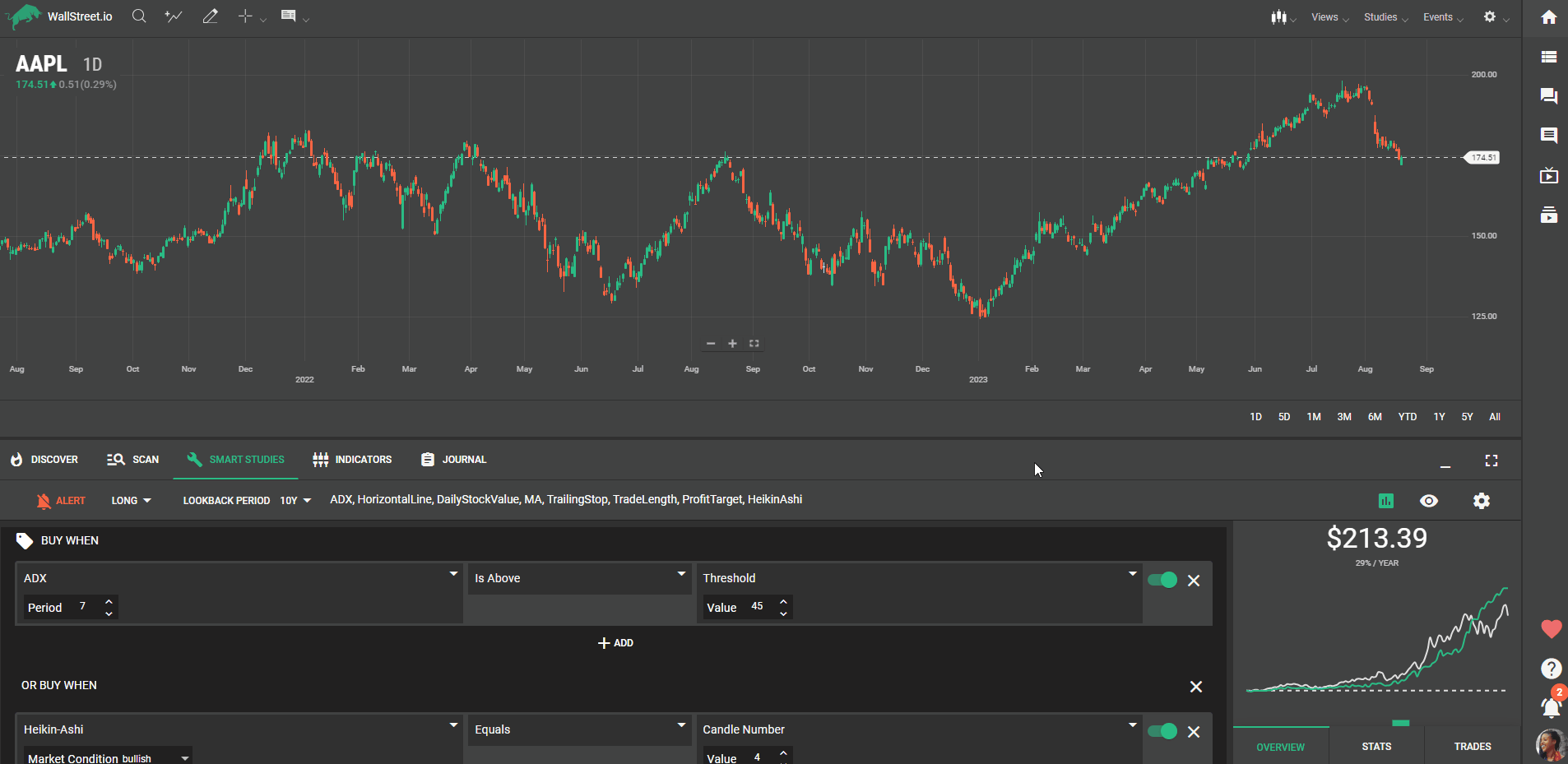The height and width of the screenshot is (764, 1568).
Task: Click the green chart results icon
Action: pos(1386,501)
